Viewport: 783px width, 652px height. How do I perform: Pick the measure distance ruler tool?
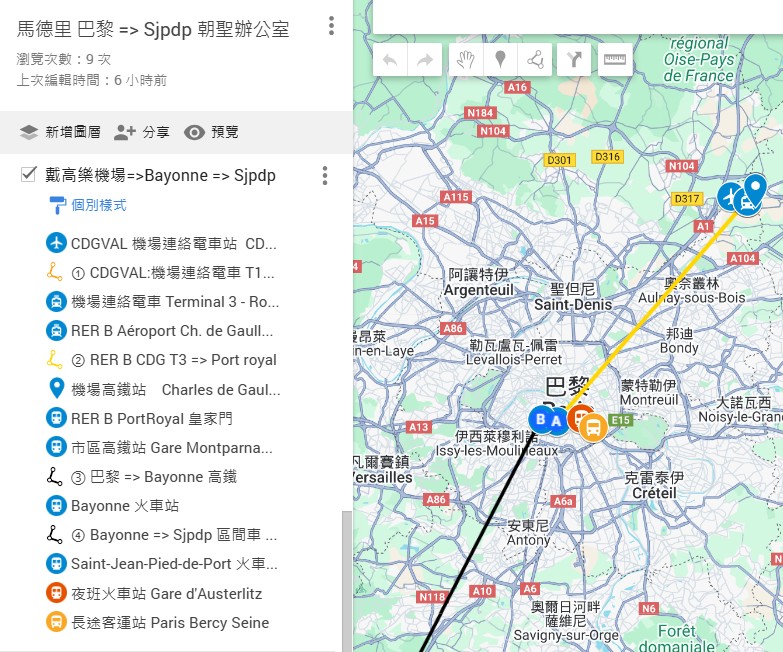[x=614, y=60]
